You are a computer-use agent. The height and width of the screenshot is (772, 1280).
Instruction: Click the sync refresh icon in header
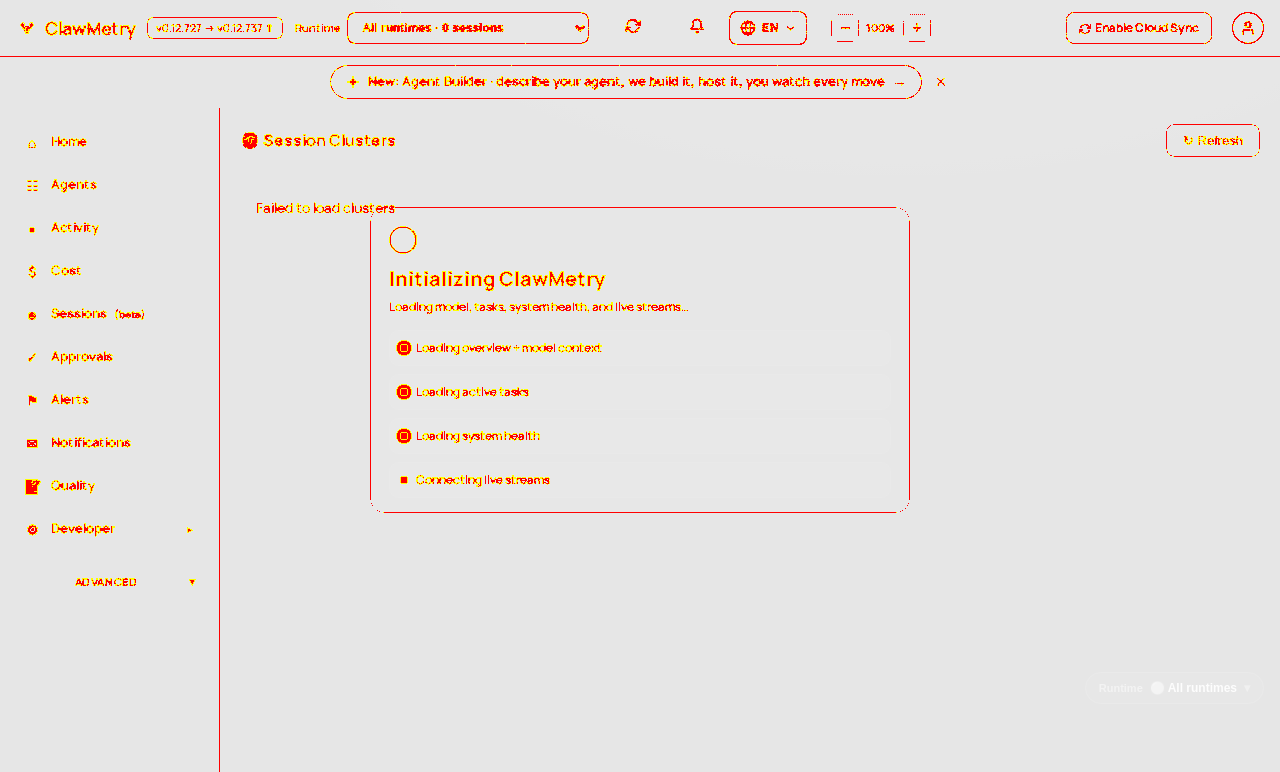(x=633, y=27)
